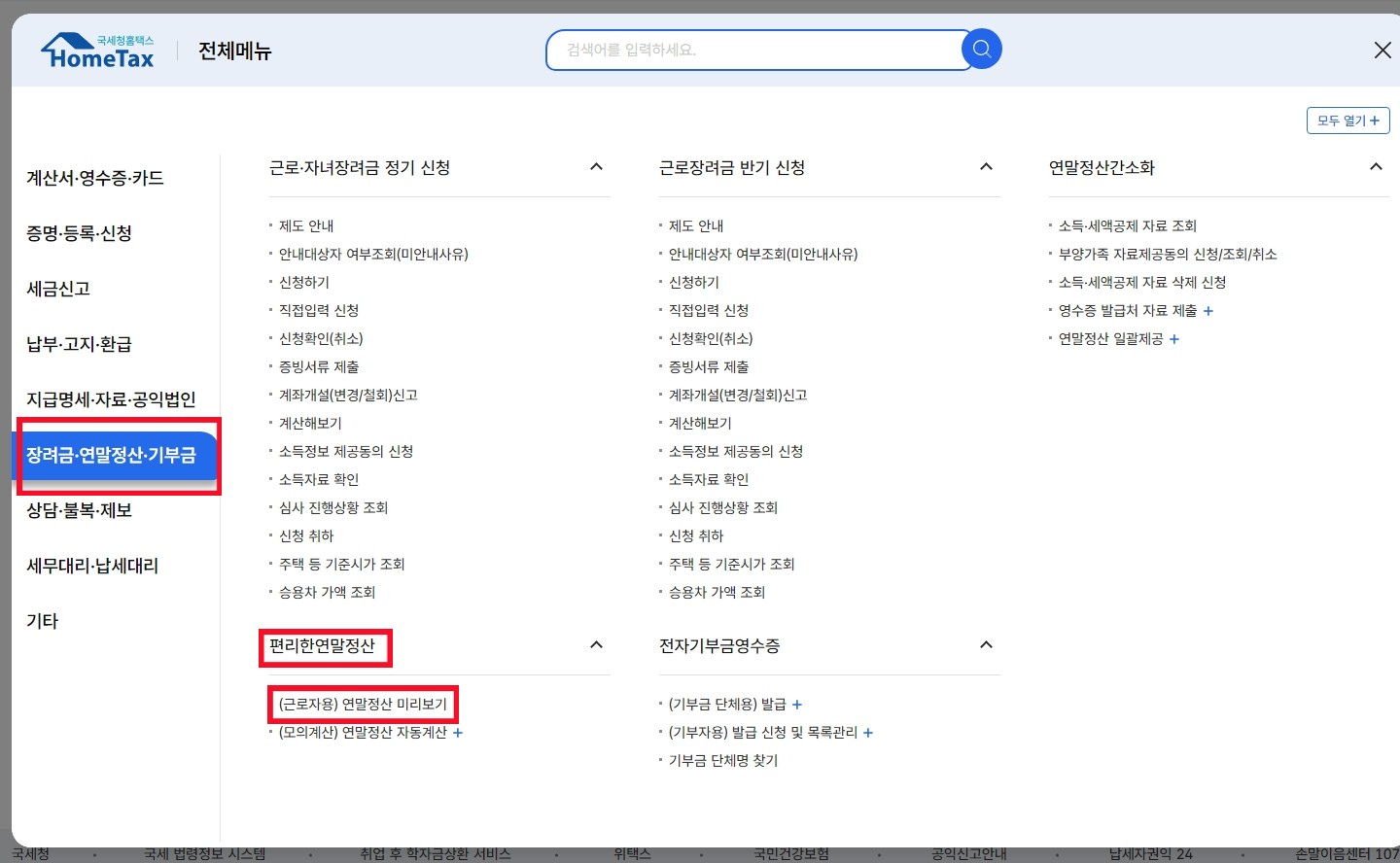This screenshot has width=1400, height=863.
Task: Click the search magnifier icon
Action: [x=981, y=49]
